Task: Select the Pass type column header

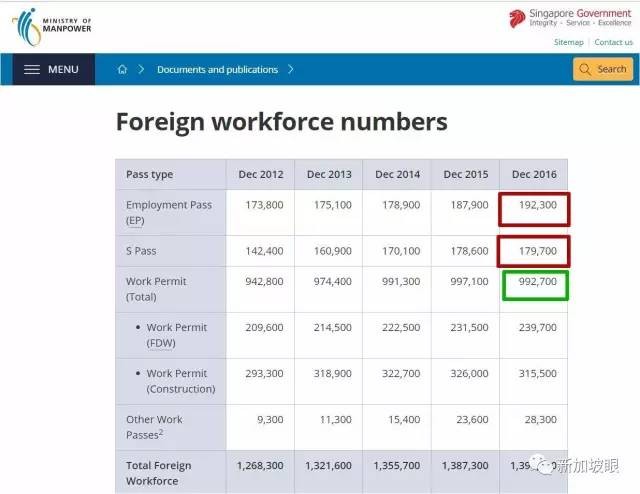Action: coord(149,174)
